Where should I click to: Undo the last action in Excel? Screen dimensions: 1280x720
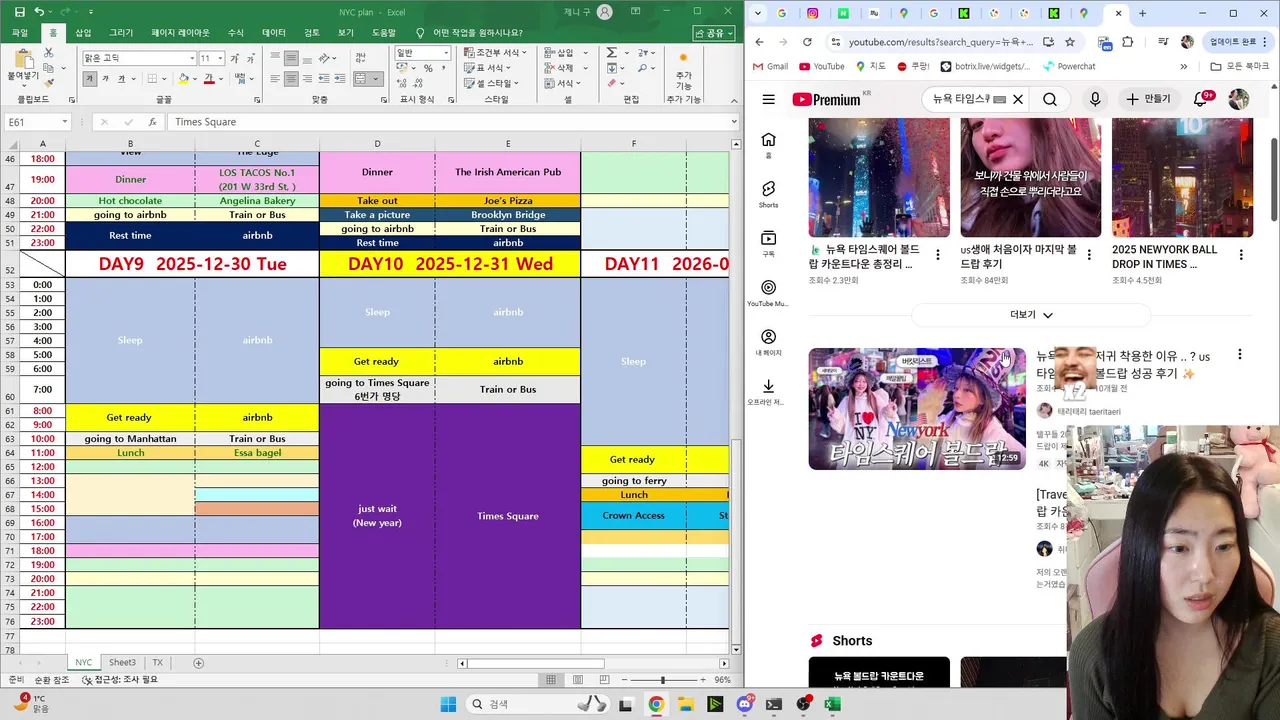click(39, 12)
